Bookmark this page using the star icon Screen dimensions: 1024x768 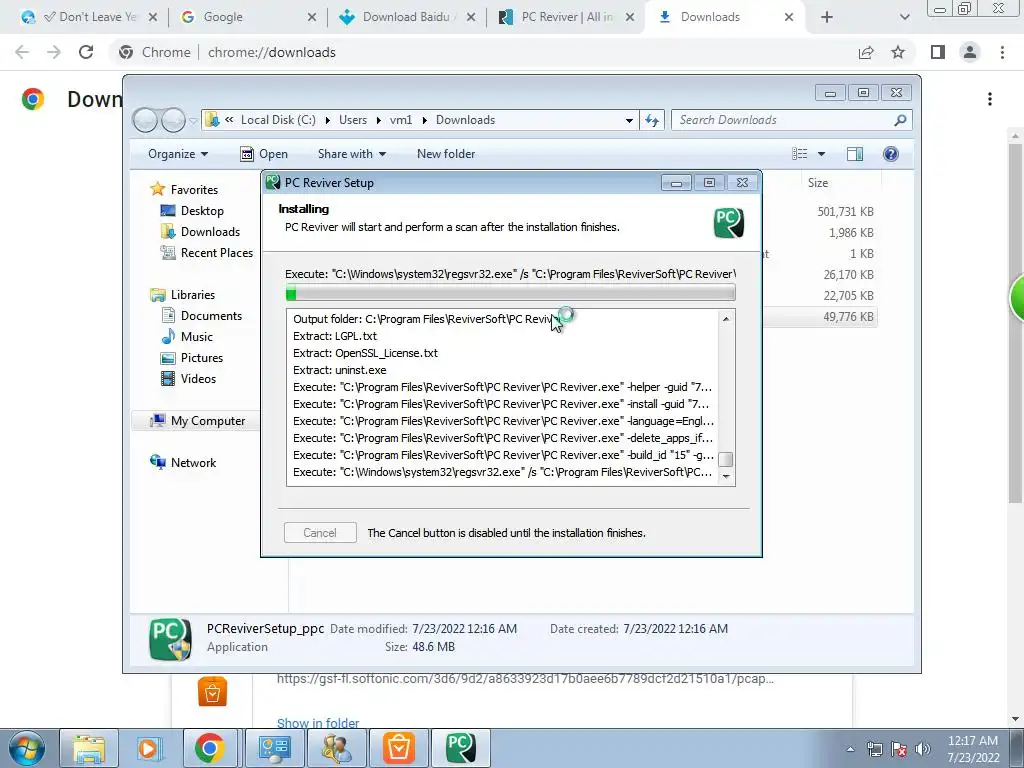(898, 52)
